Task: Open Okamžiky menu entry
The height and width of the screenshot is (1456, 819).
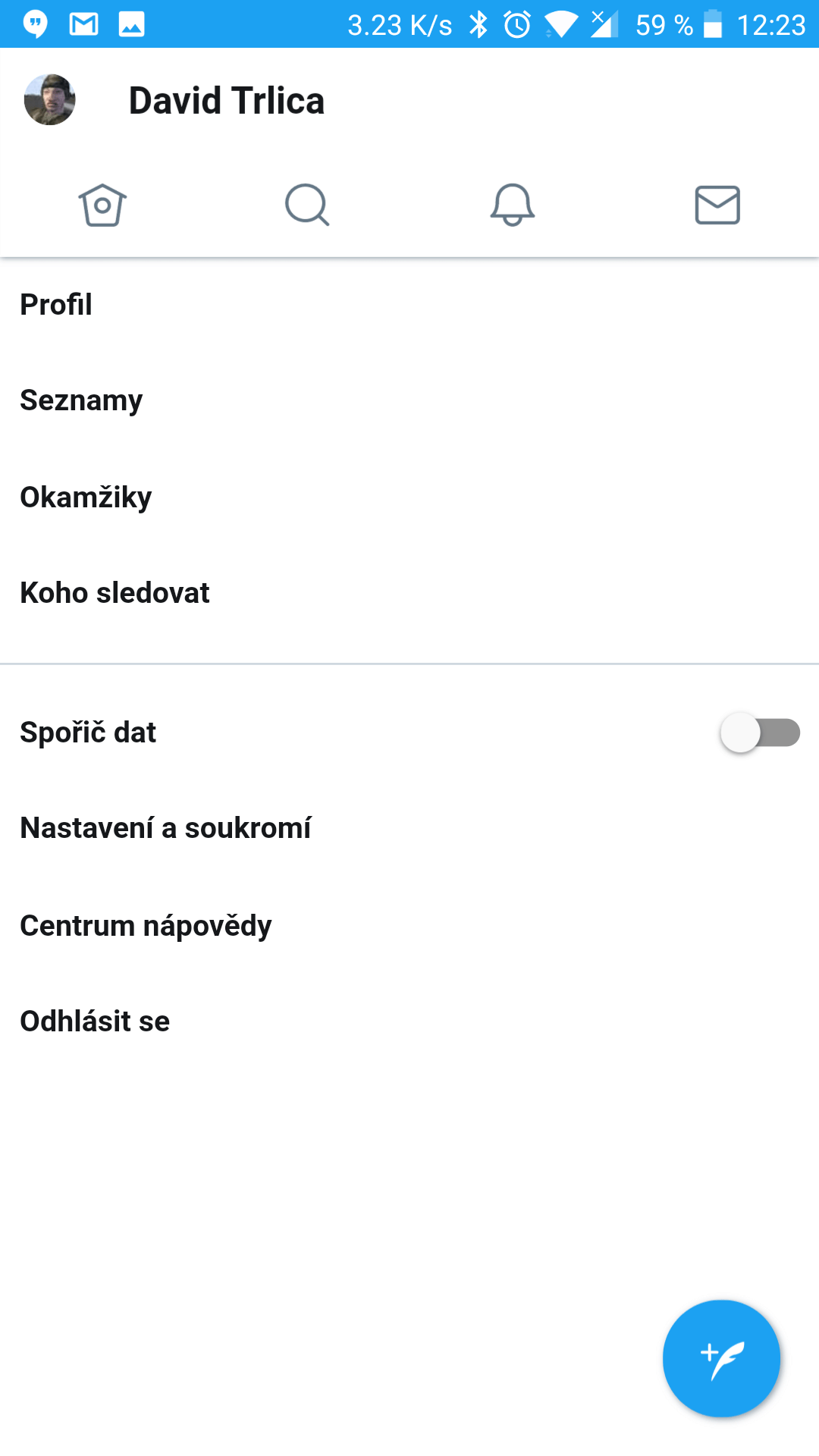Action: tap(86, 497)
